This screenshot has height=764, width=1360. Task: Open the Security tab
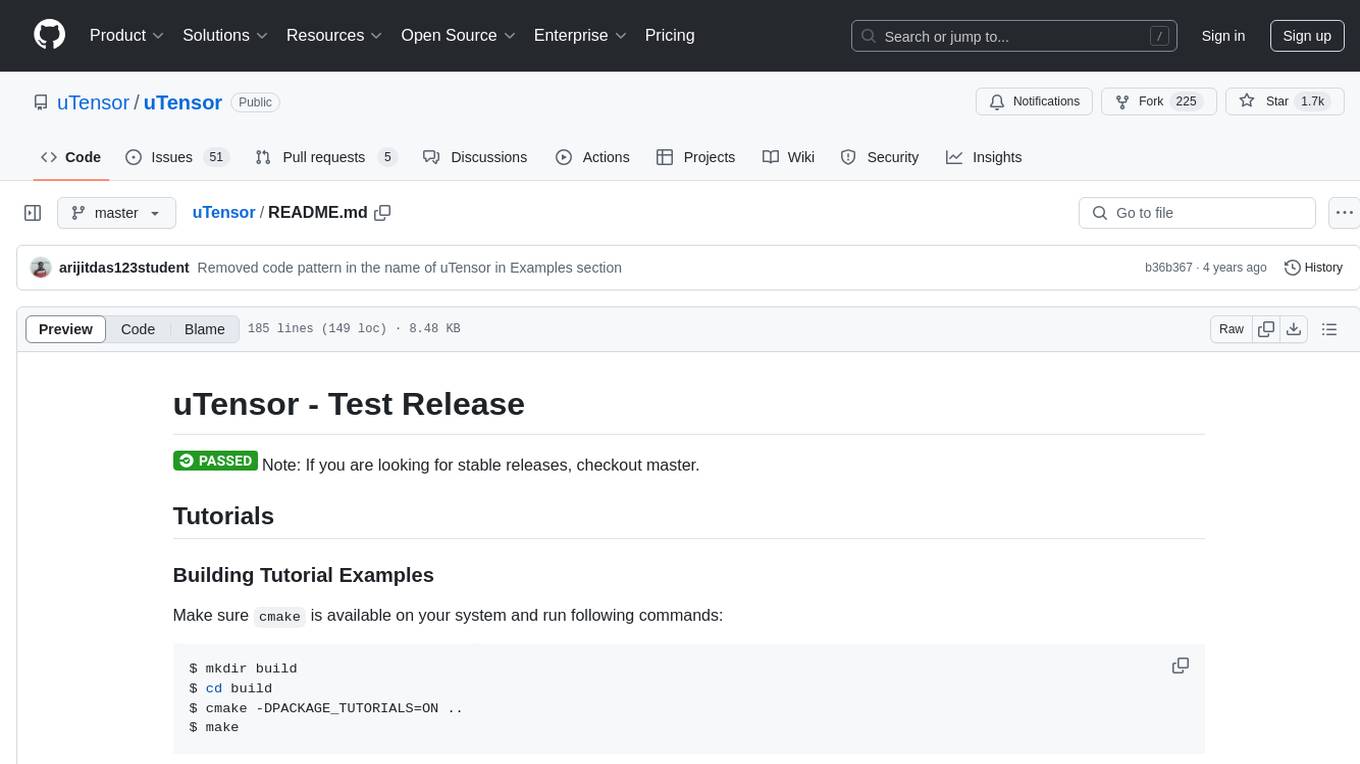879,157
